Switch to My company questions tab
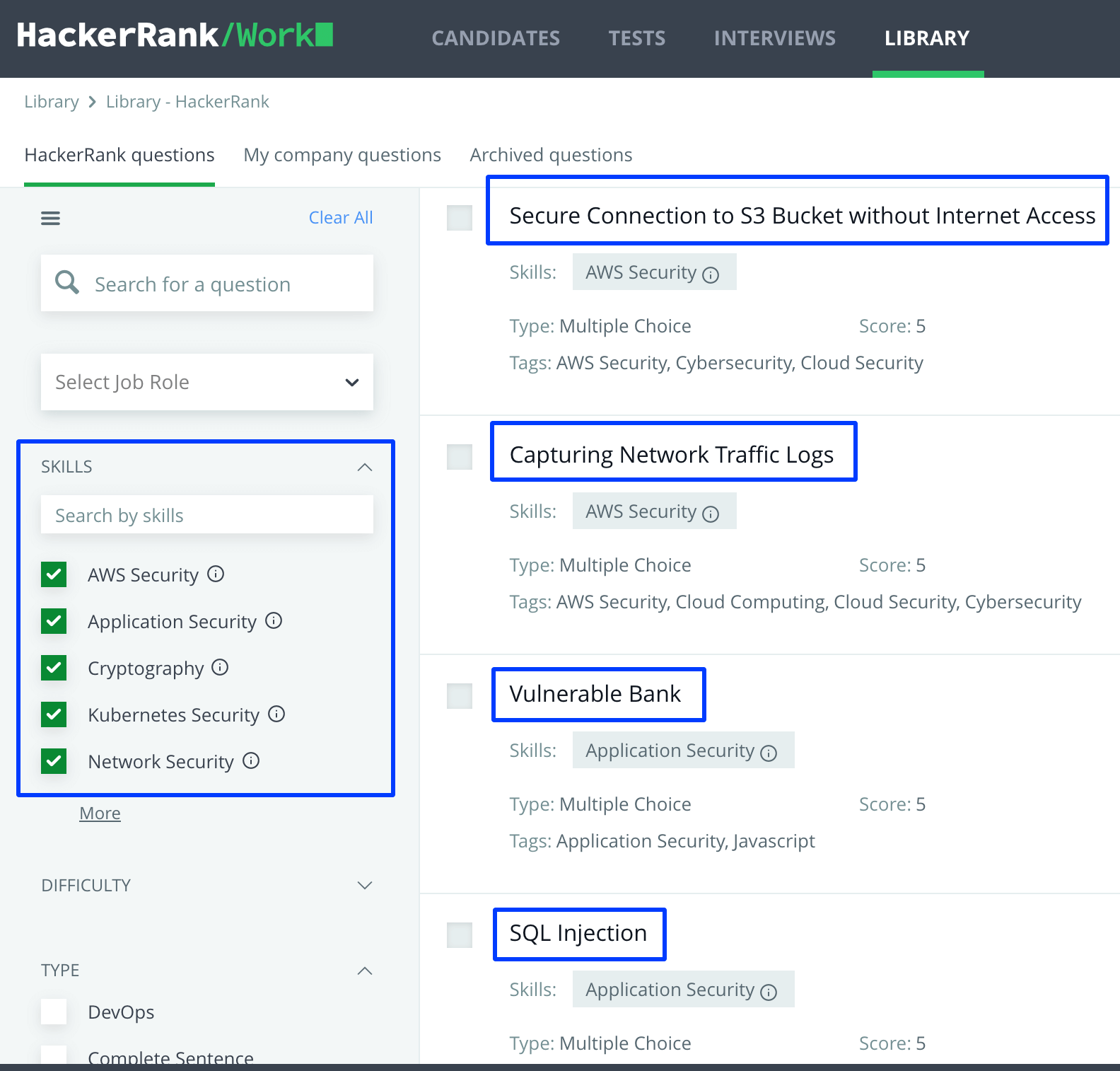The width and height of the screenshot is (1120, 1071). 342,155
